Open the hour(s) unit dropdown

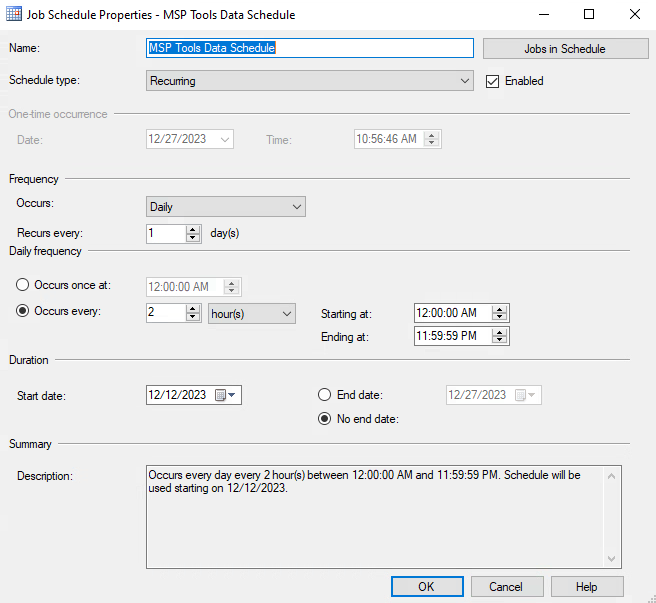(252, 313)
